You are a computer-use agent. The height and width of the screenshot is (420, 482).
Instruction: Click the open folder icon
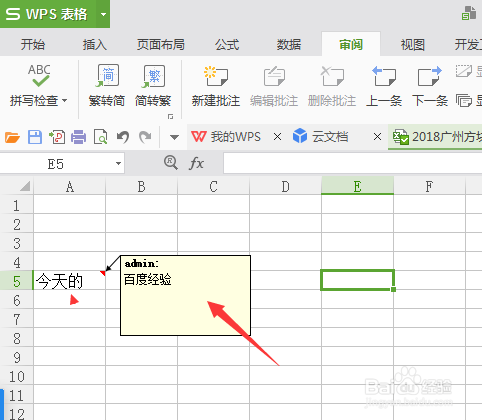(x=12, y=137)
